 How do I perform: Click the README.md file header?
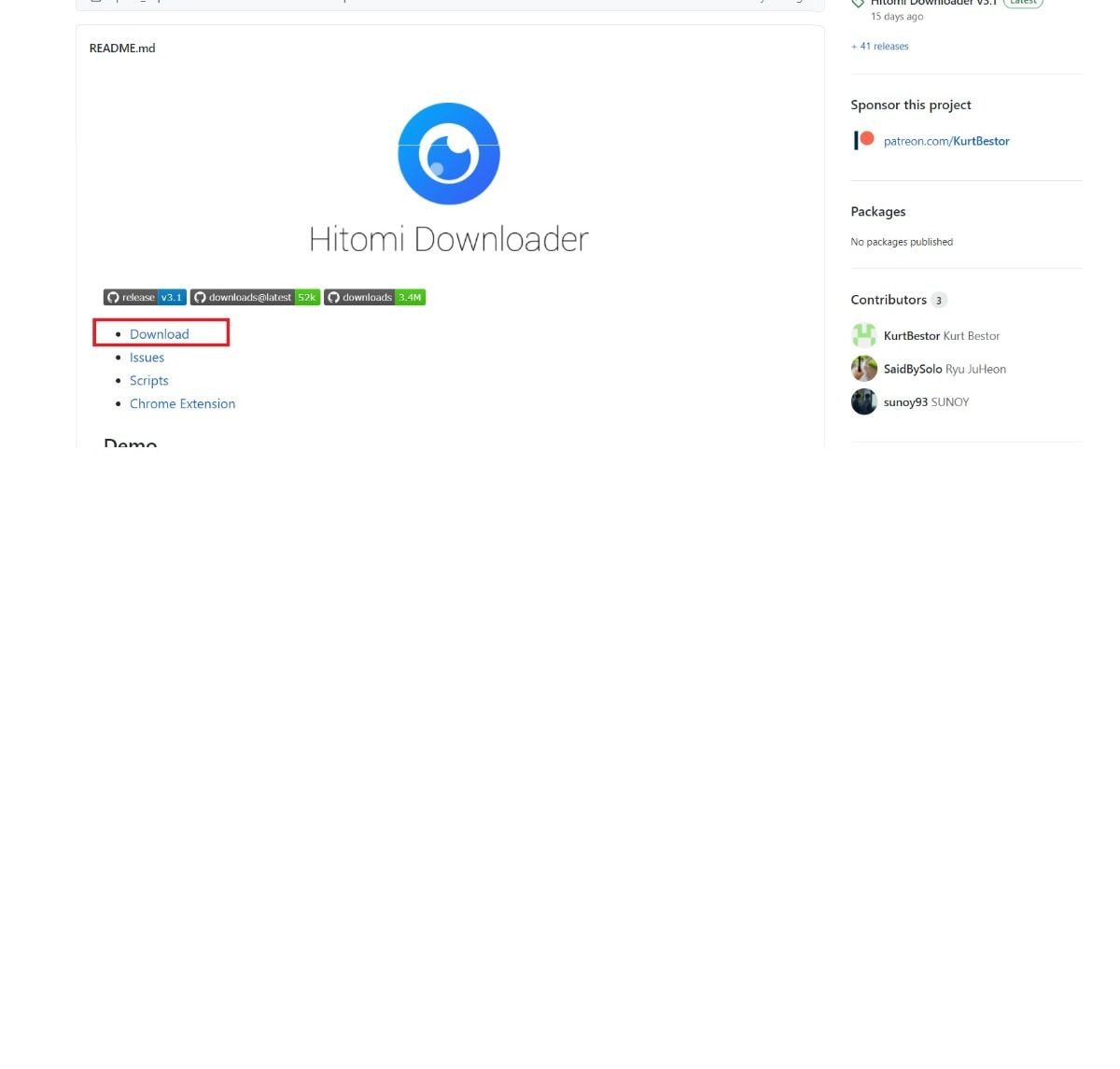(x=122, y=49)
